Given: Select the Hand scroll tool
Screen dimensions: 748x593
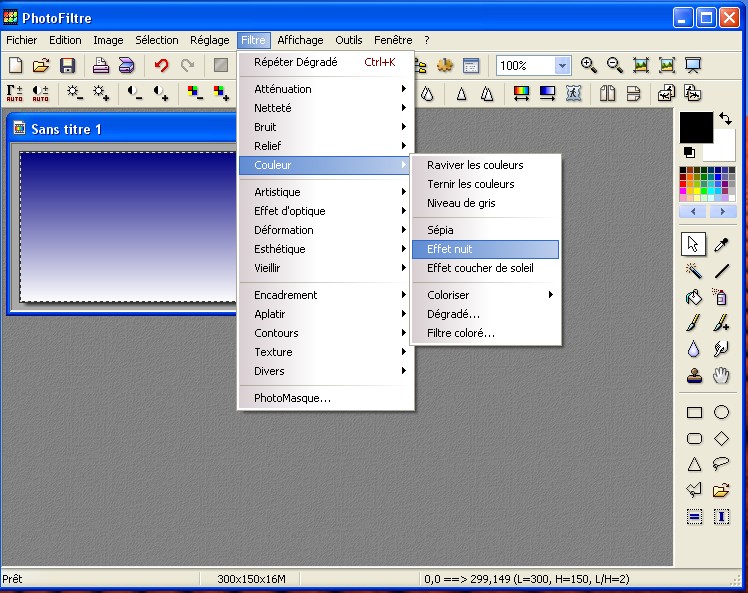Looking at the screenshot, I should pos(721,375).
